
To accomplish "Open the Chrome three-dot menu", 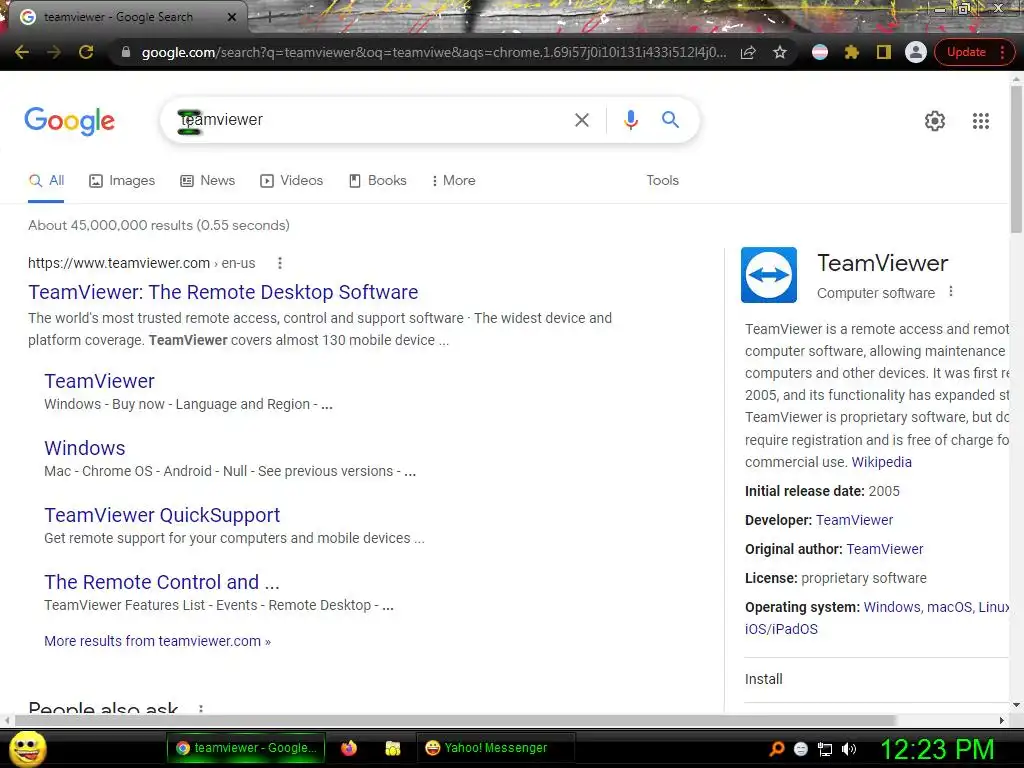I will click(1002, 52).
